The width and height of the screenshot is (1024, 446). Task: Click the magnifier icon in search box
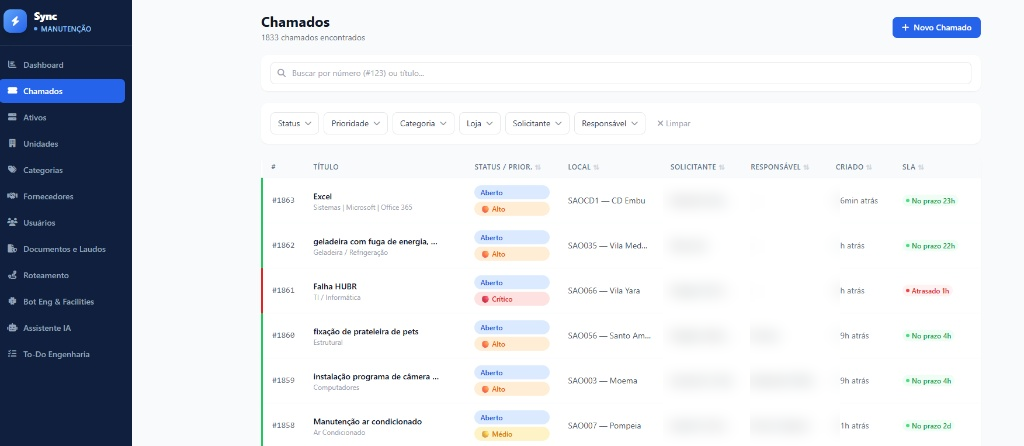coord(282,73)
